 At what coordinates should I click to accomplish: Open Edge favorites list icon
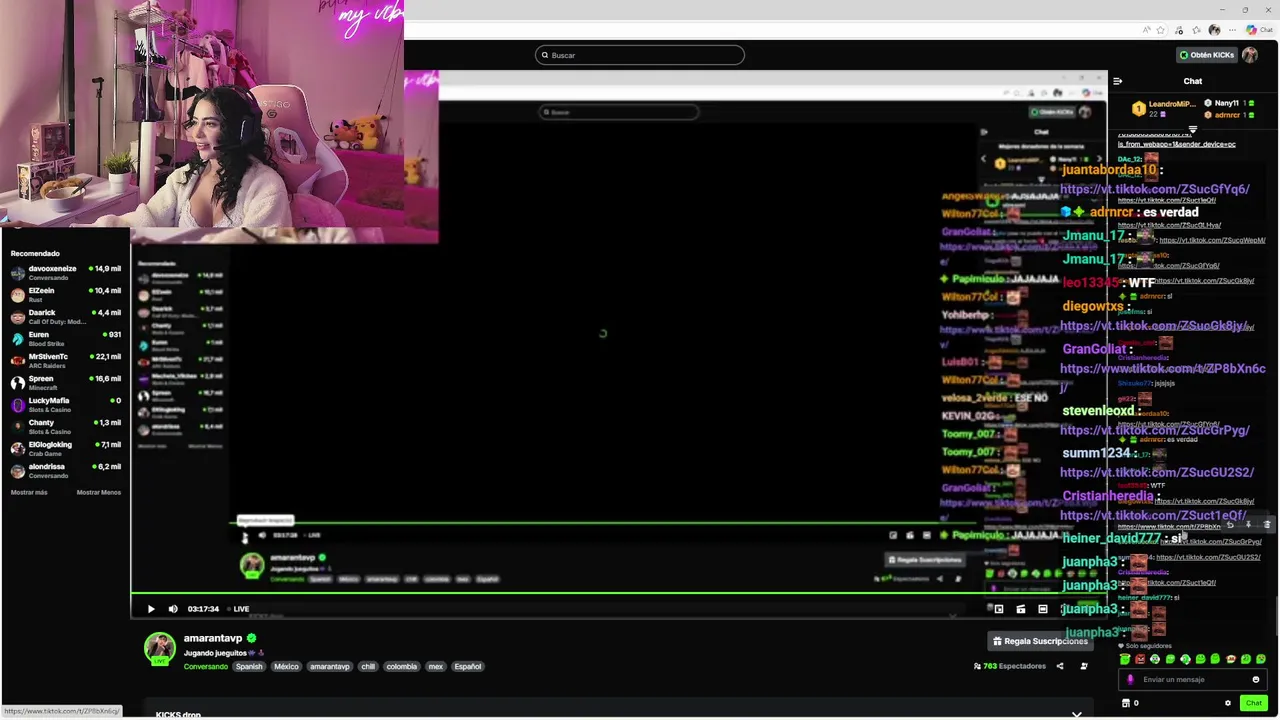tap(1197, 30)
